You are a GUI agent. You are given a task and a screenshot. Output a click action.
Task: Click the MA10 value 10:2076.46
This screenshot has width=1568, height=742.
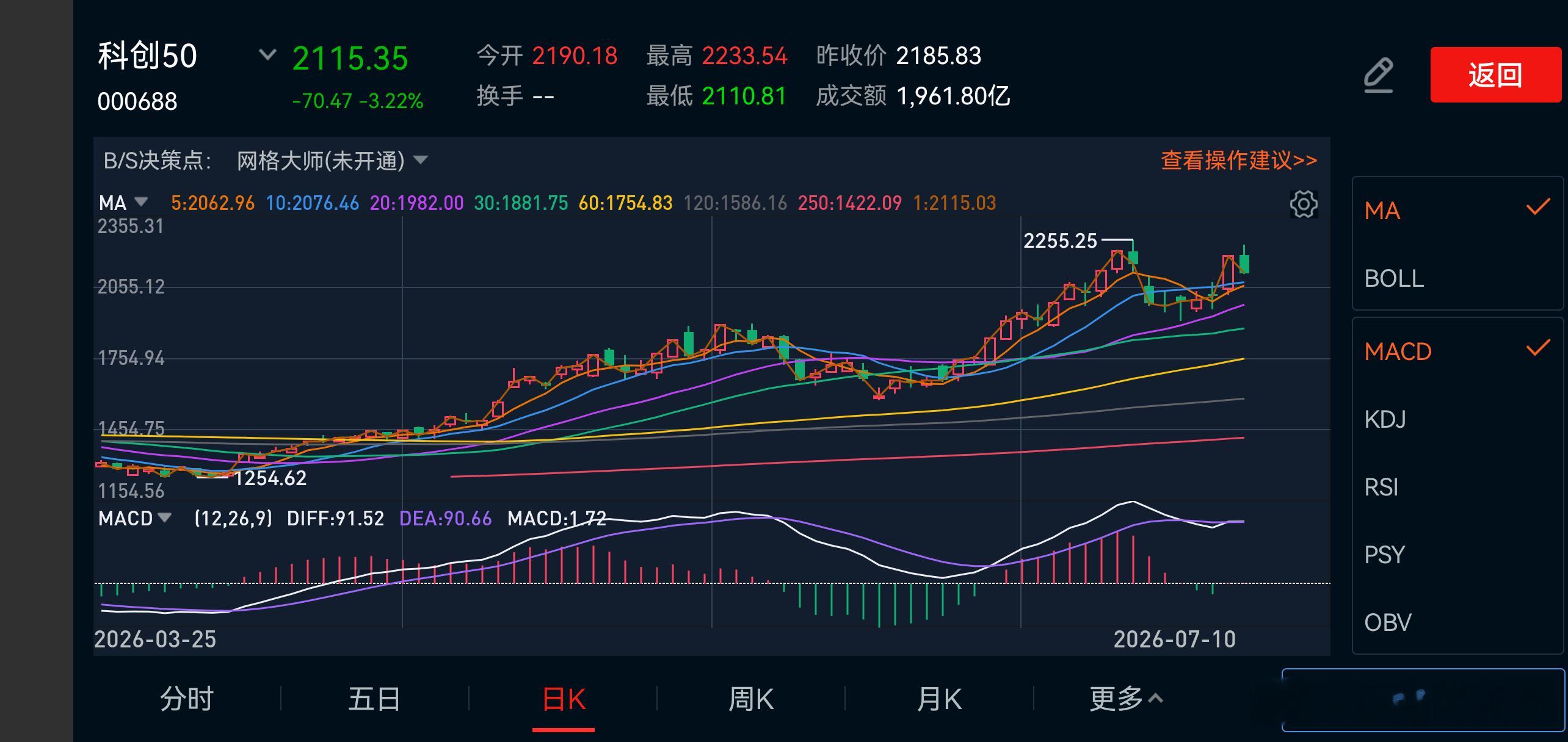pyautogui.click(x=313, y=203)
